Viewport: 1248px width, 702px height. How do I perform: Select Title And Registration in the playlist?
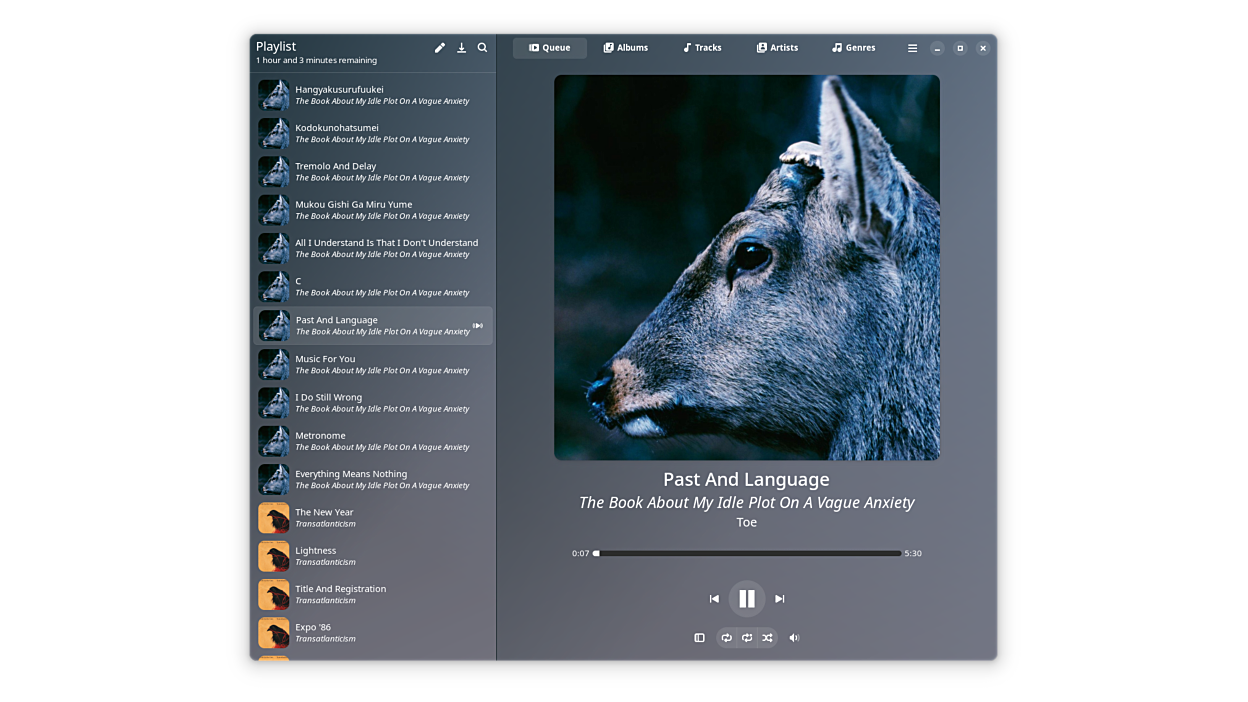(x=373, y=595)
